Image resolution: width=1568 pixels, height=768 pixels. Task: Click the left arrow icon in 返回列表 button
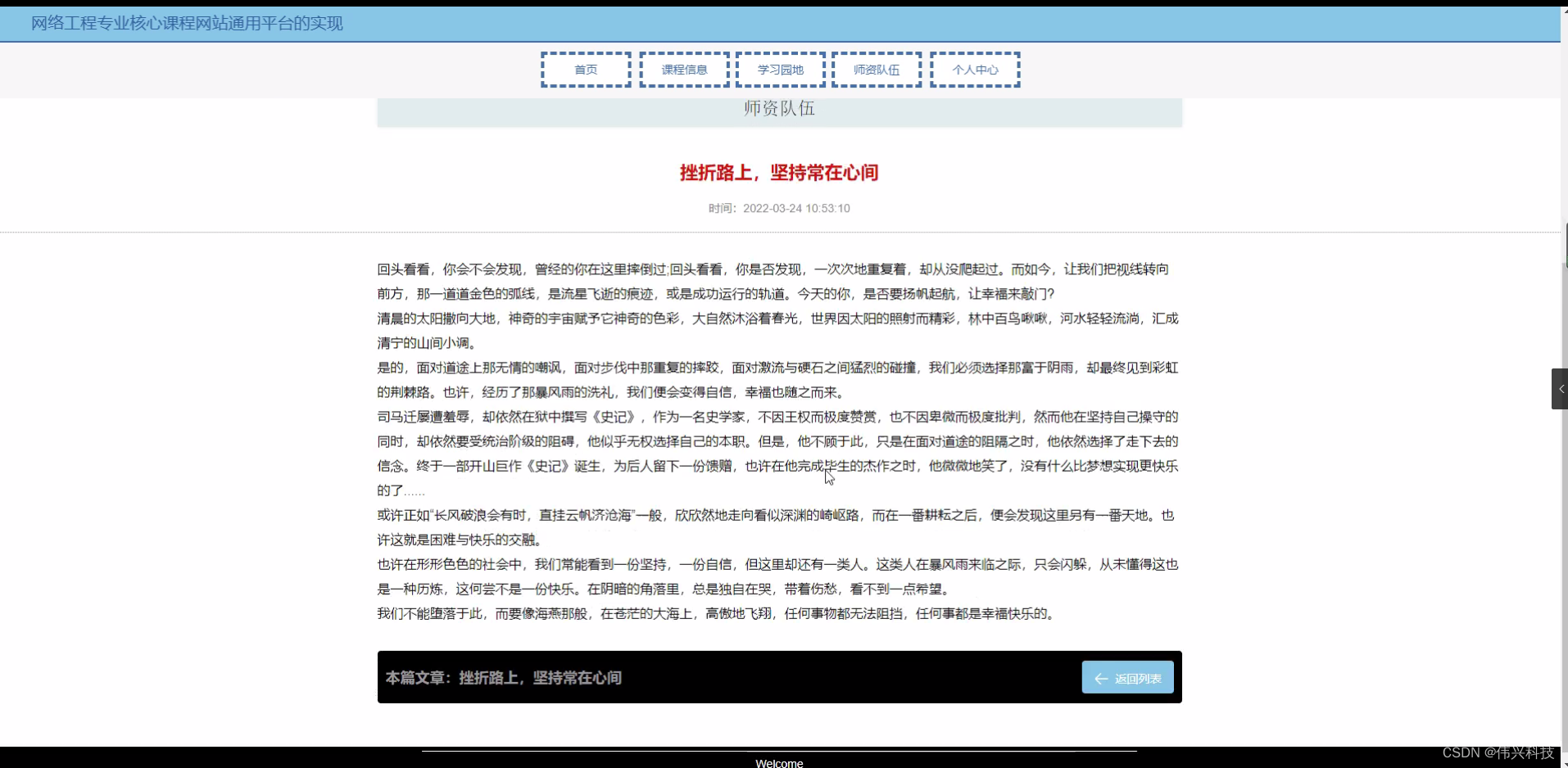(1103, 678)
